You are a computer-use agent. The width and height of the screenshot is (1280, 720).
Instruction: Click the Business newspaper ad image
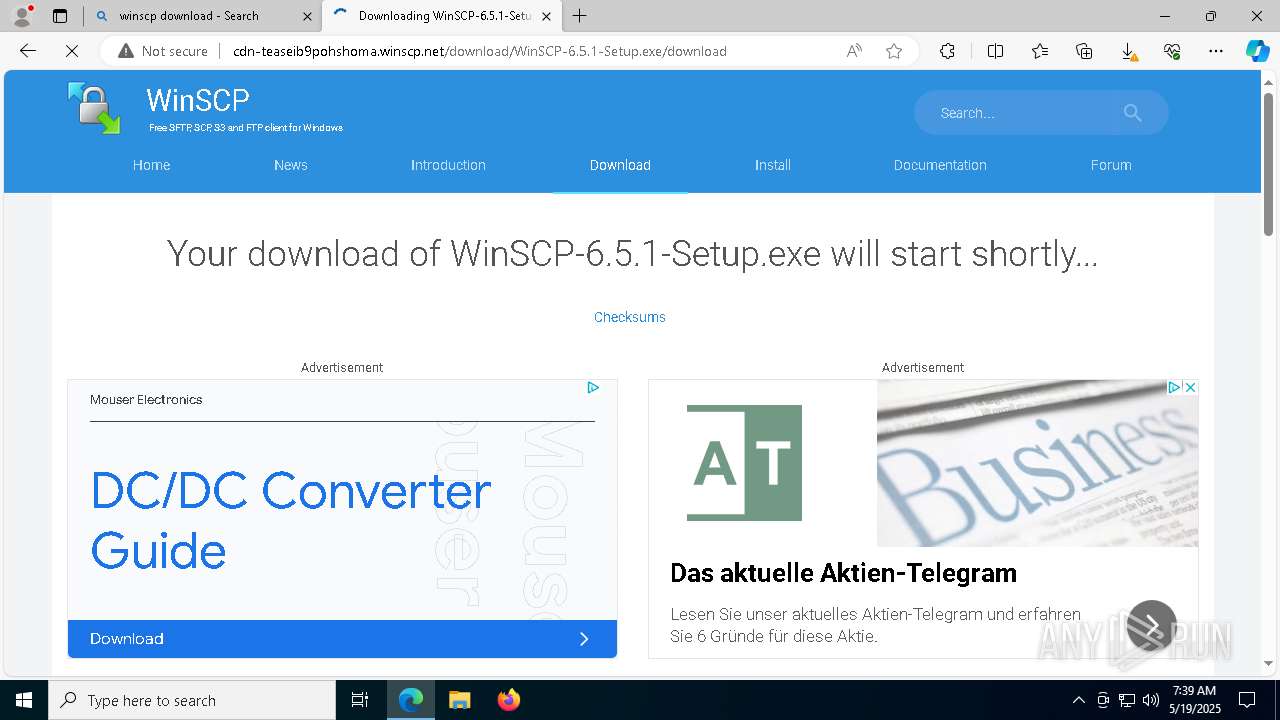(1037, 463)
